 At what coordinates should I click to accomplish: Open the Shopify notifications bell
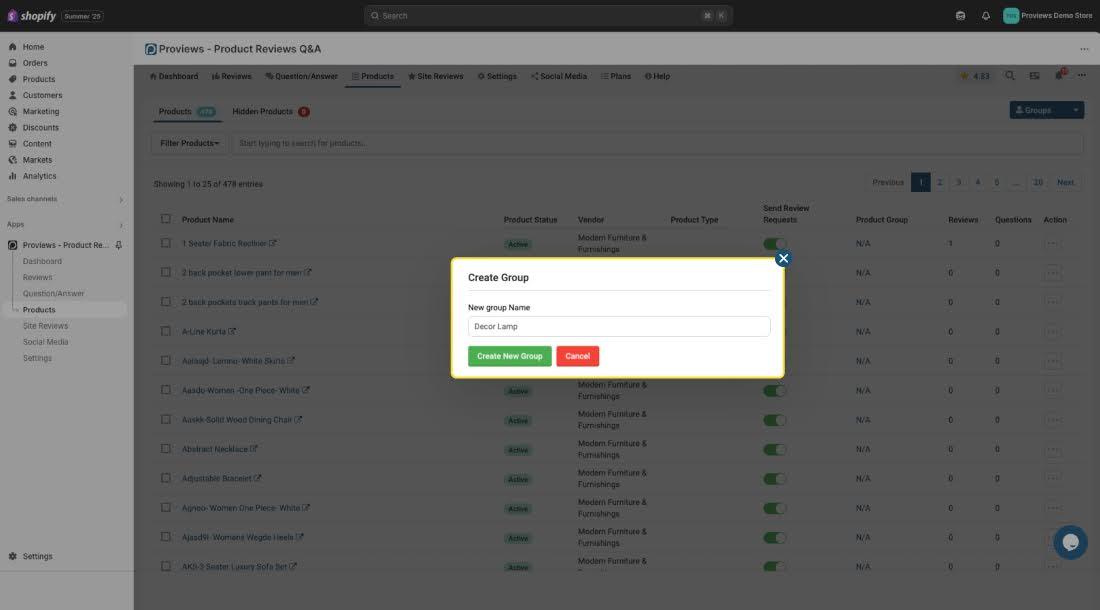click(986, 16)
